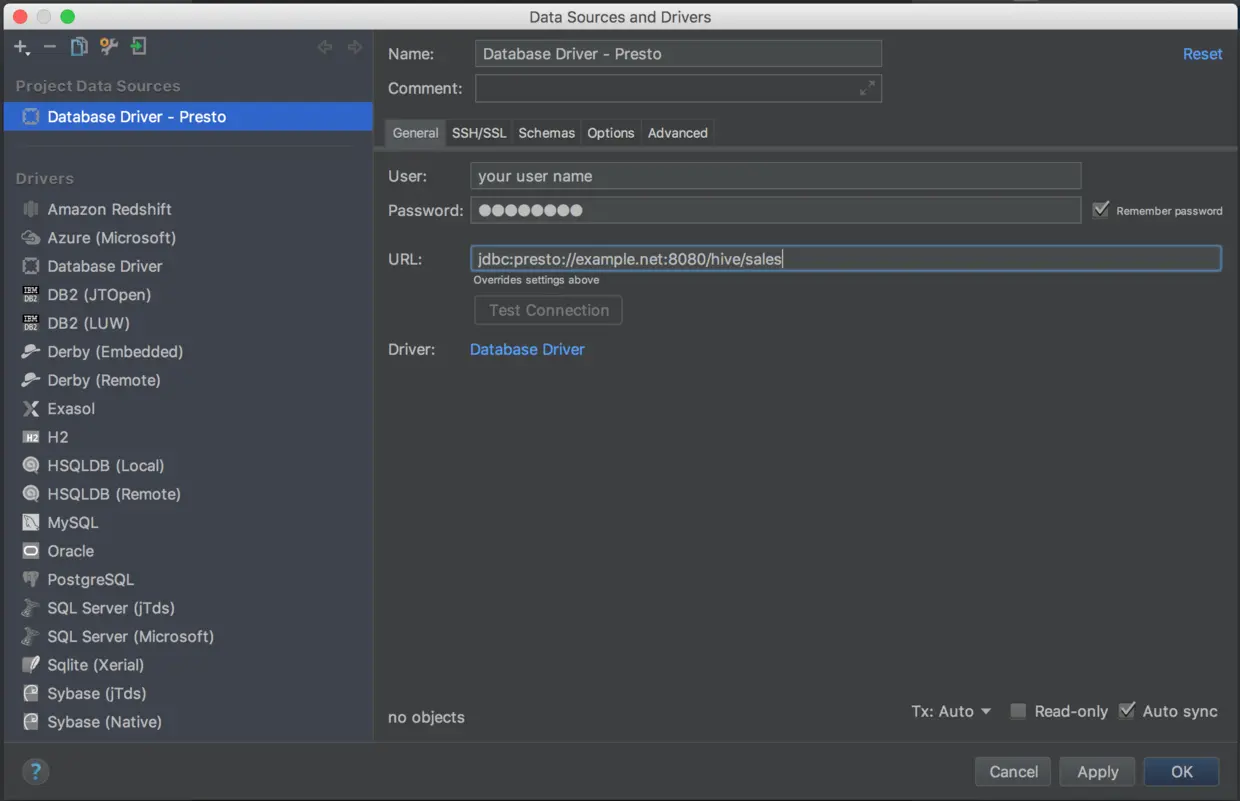This screenshot has width=1240, height=801.
Task: Open the Tx: Auto dropdown
Action: 951,711
